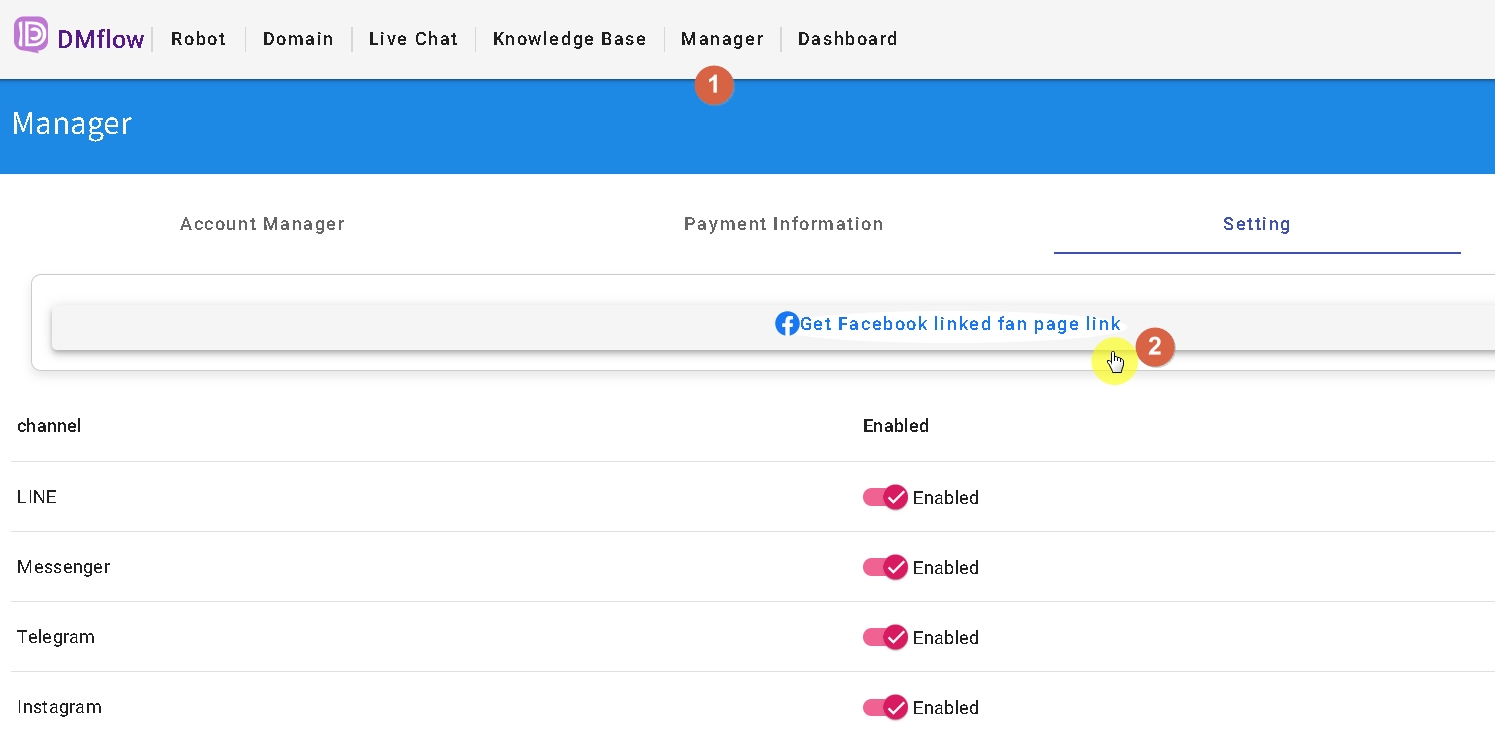Open the Dashboard menu item
Viewport: 1495px width, 736px height.
click(847, 38)
